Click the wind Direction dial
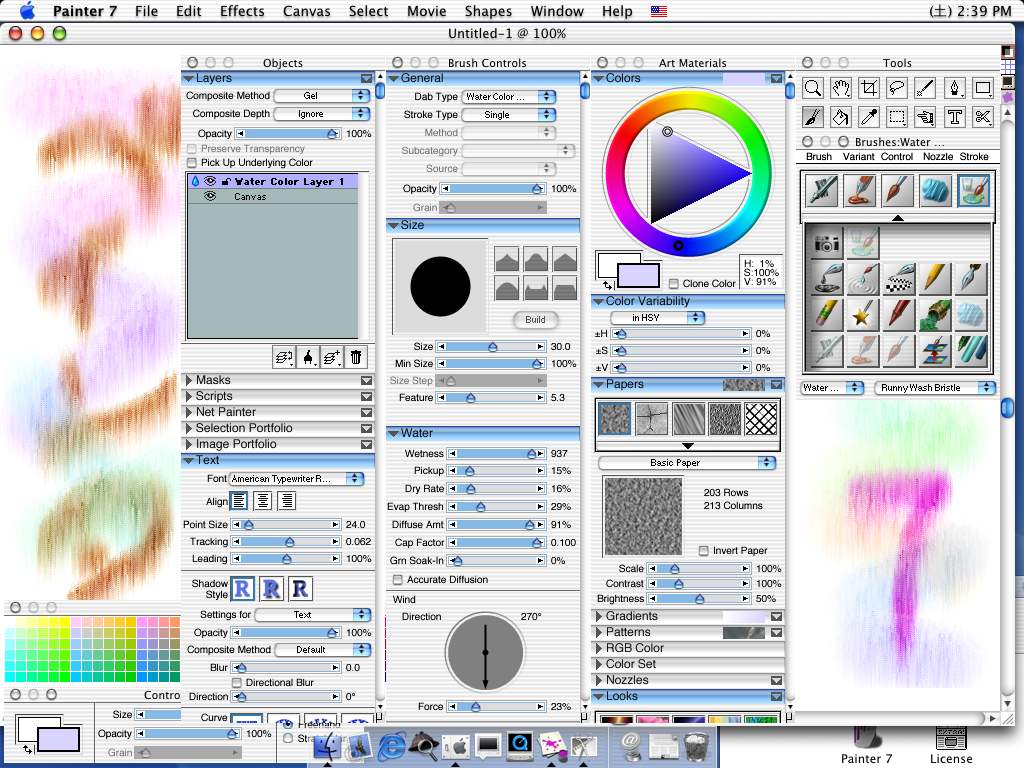 point(485,652)
